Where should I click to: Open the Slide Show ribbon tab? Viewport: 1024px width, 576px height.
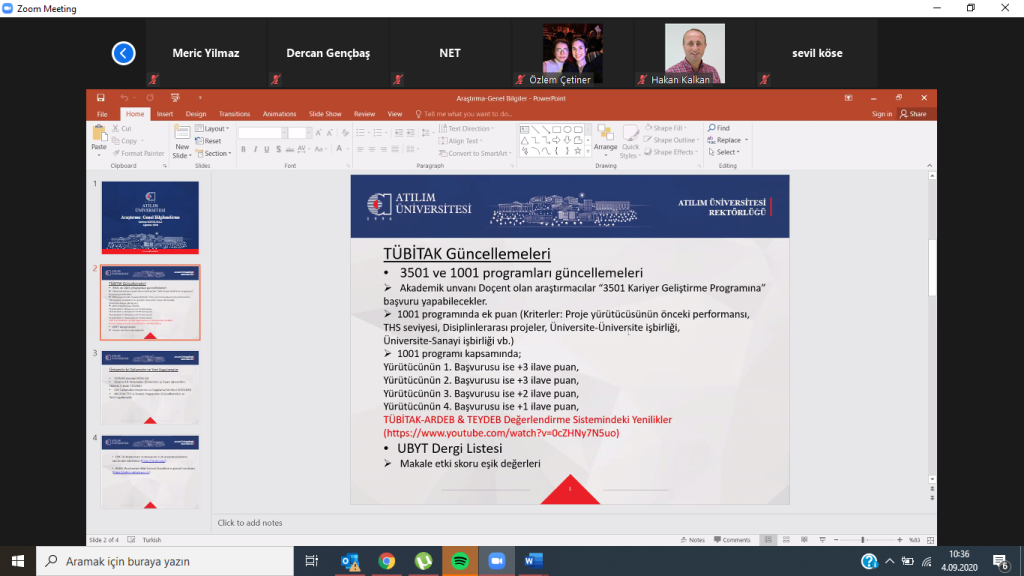pyautogui.click(x=325, y=114)
